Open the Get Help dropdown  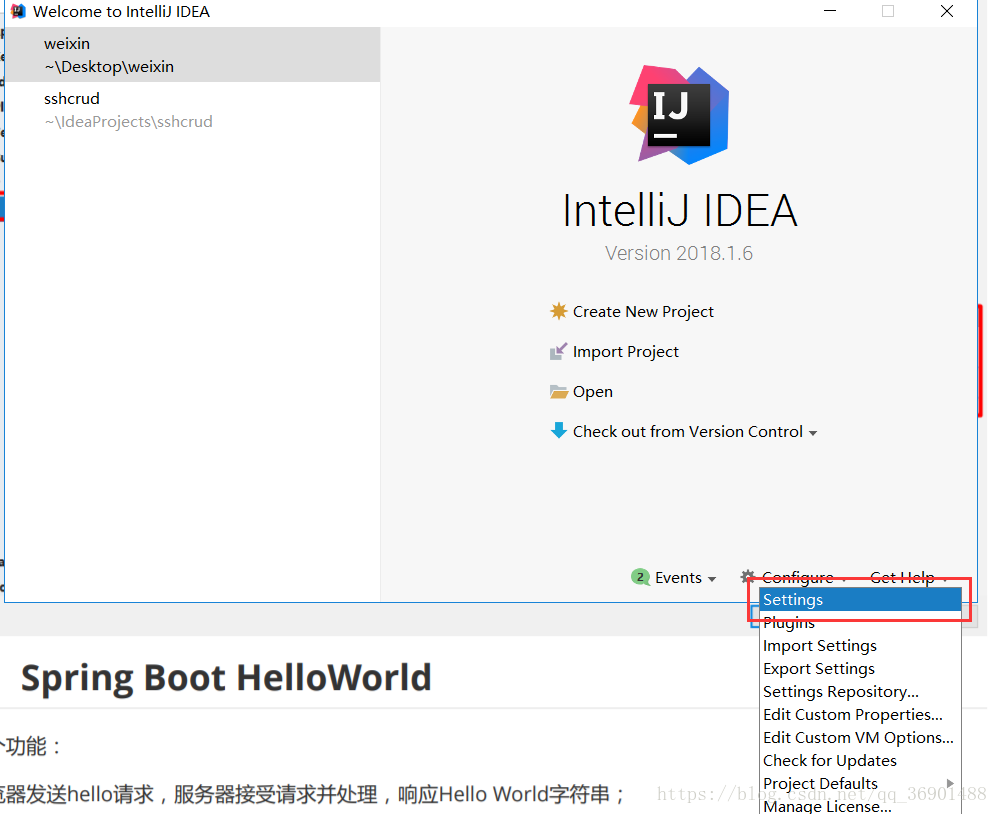point(908,577)
